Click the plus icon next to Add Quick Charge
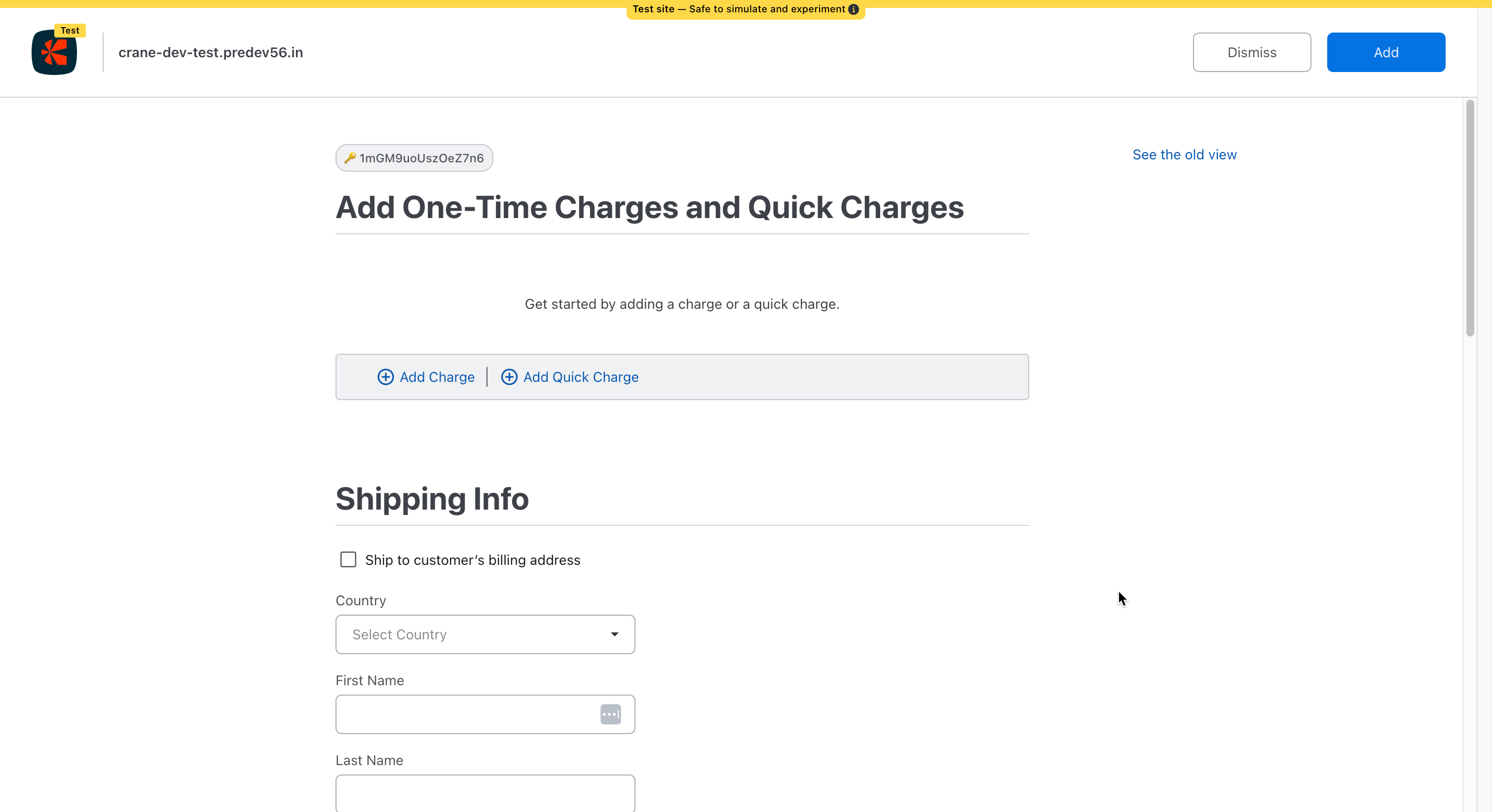This screenshot has width=1492, height=812. (x=509, y=377)
